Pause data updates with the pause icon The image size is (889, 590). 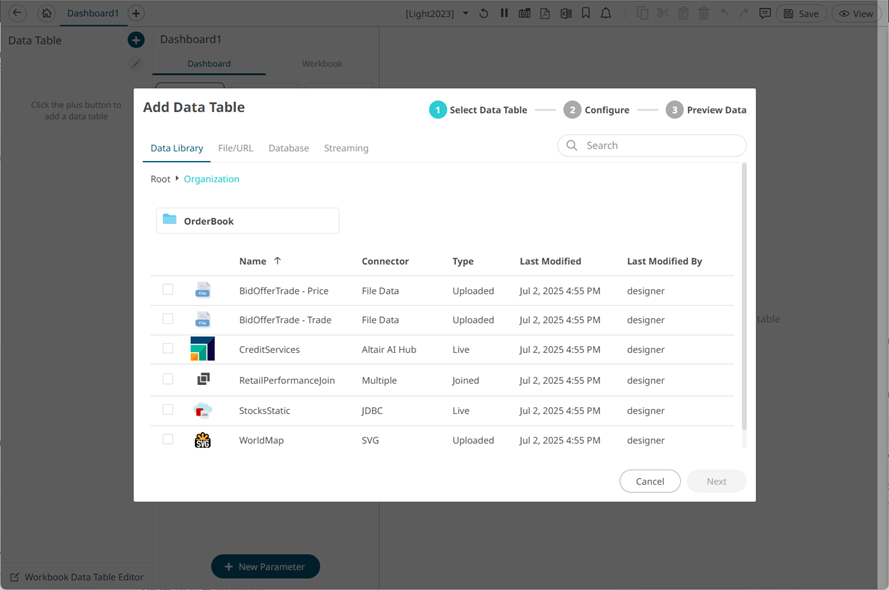[504, 14]
